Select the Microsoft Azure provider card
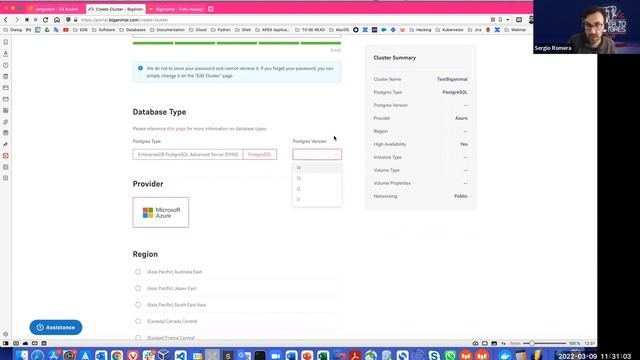Image resolution: width=640 pixels, height=360 pixels. point(161,212)
